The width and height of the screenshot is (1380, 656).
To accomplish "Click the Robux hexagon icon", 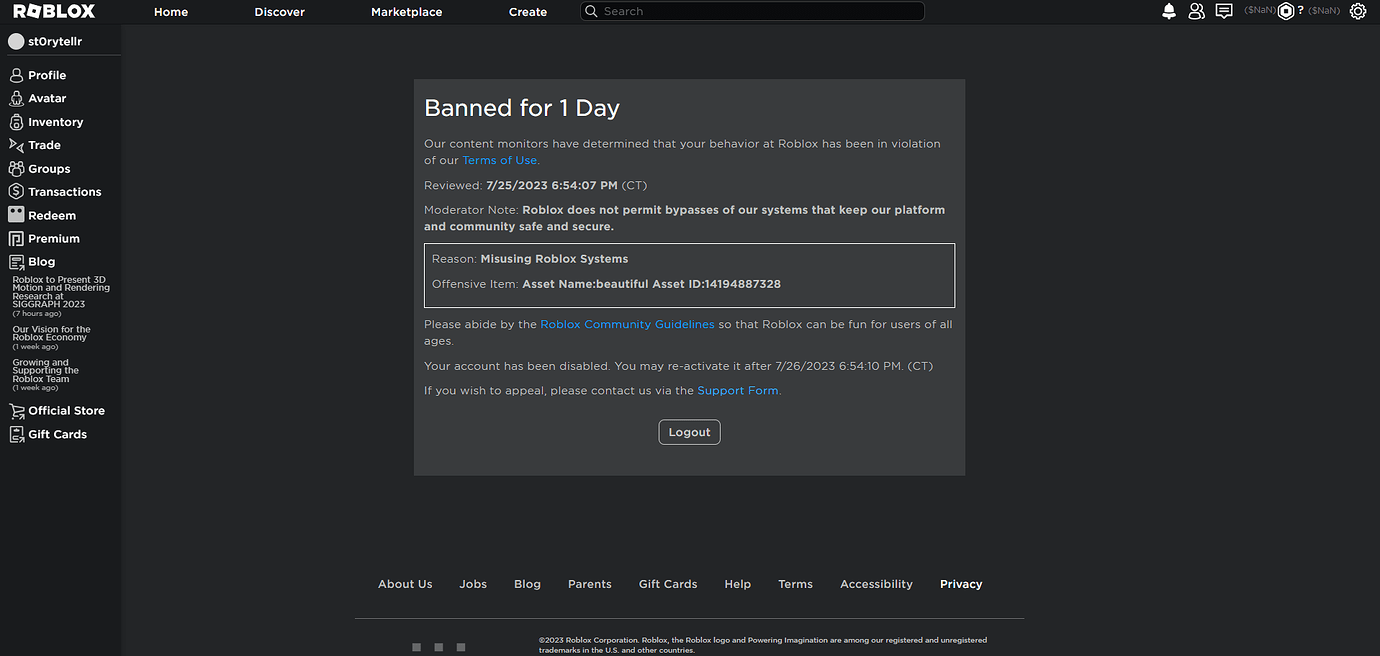I will [x=1286, y=11].
